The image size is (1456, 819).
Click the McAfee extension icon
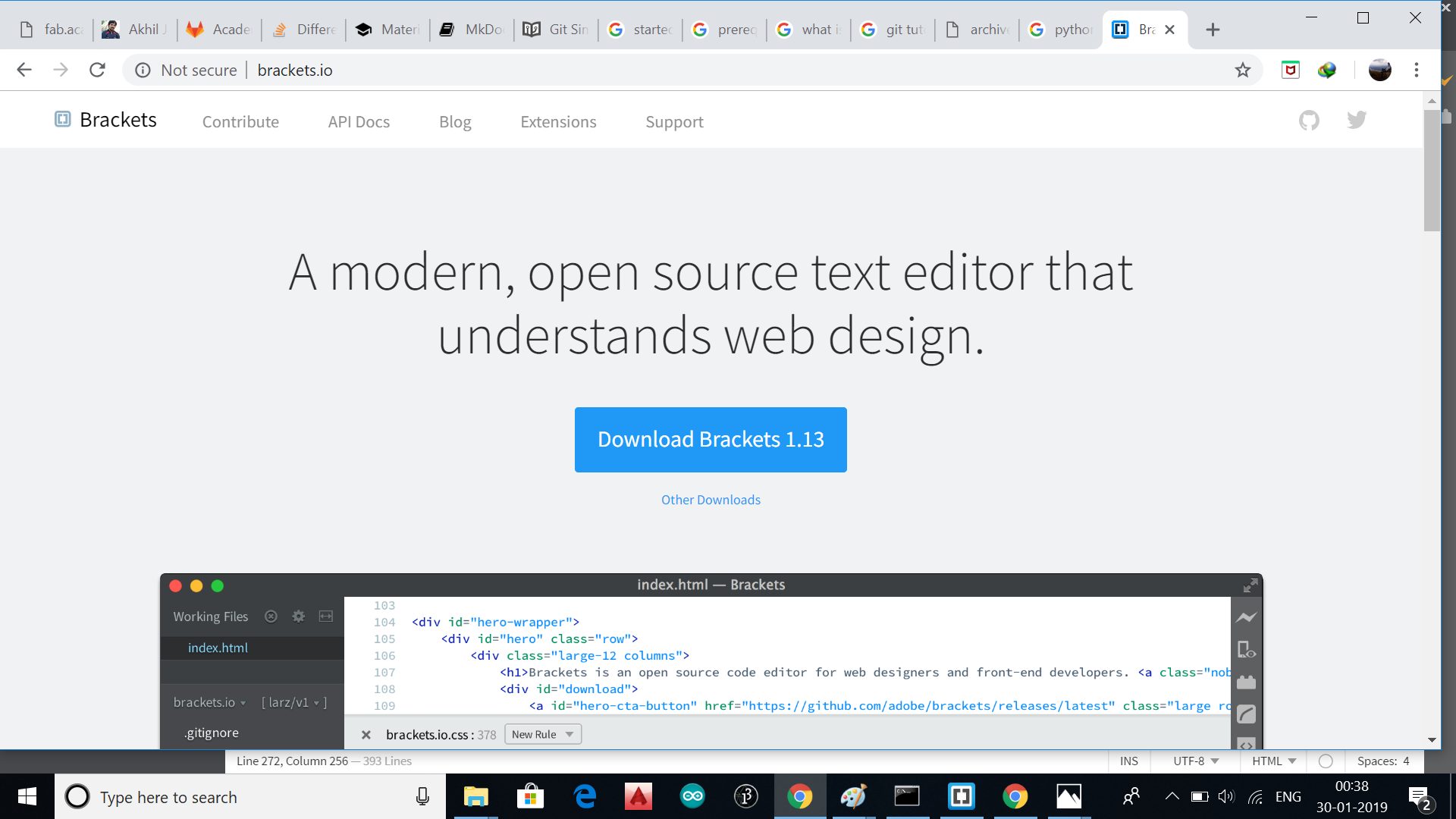pos(1290,71)
